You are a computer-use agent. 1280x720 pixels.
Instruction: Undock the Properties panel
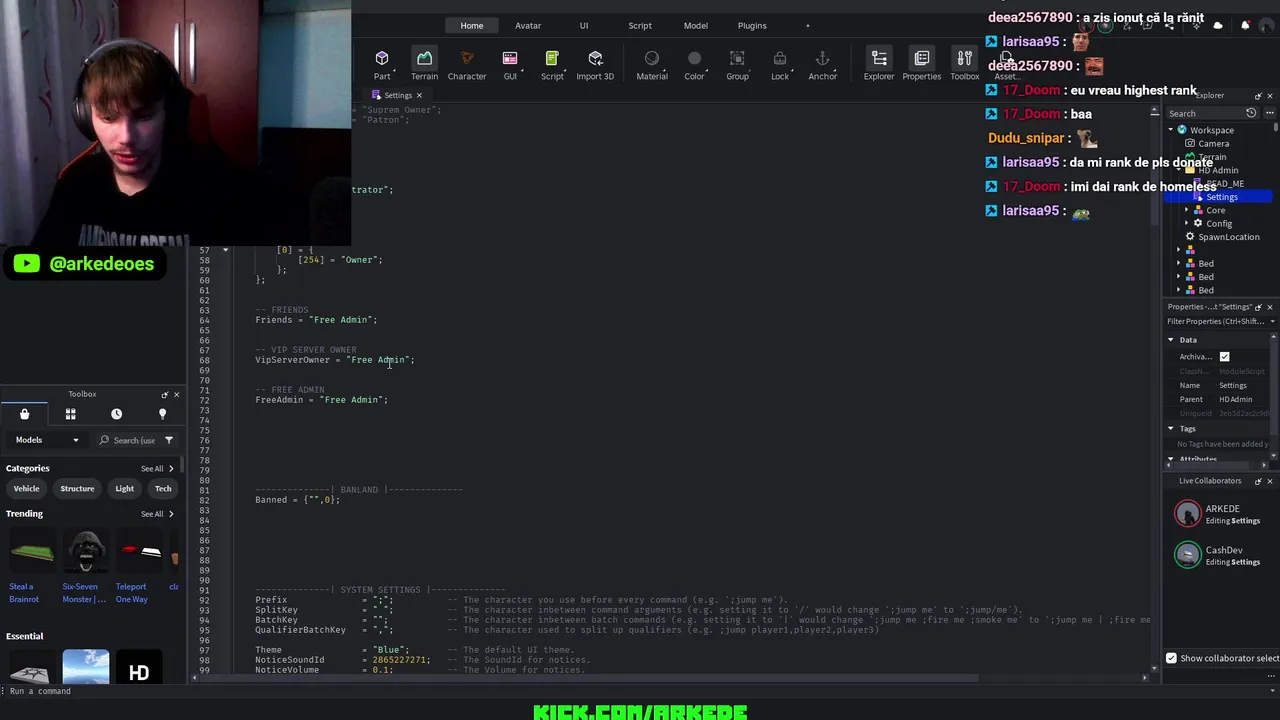tap(1258, 307)
